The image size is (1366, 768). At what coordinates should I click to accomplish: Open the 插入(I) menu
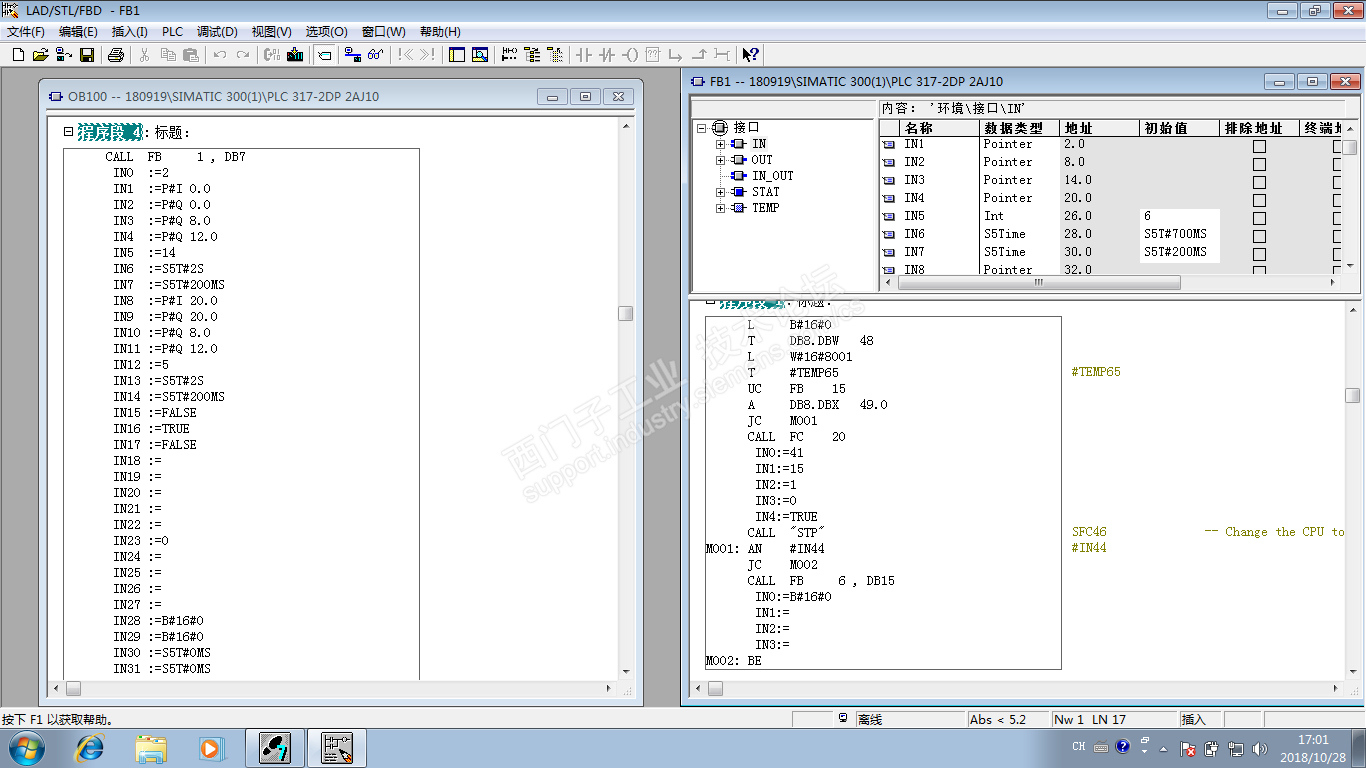[x=129, y=32]
